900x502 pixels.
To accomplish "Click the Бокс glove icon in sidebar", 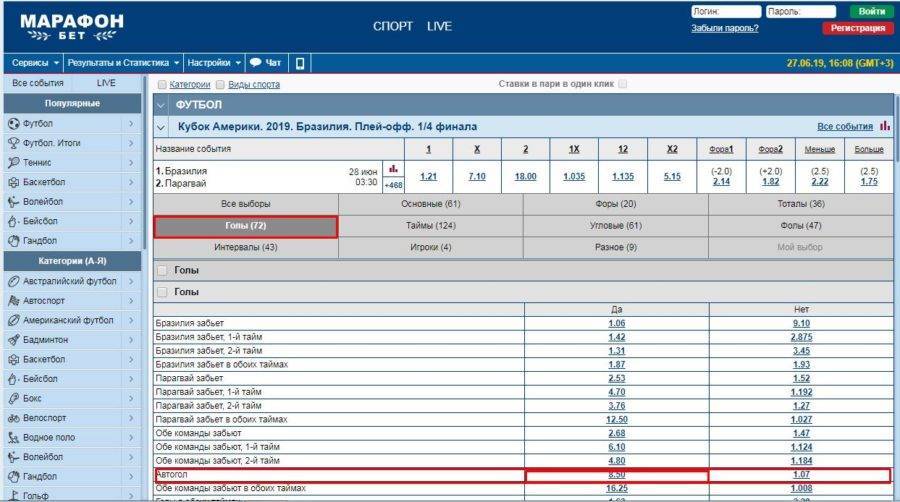I will (x=14, y=399).
